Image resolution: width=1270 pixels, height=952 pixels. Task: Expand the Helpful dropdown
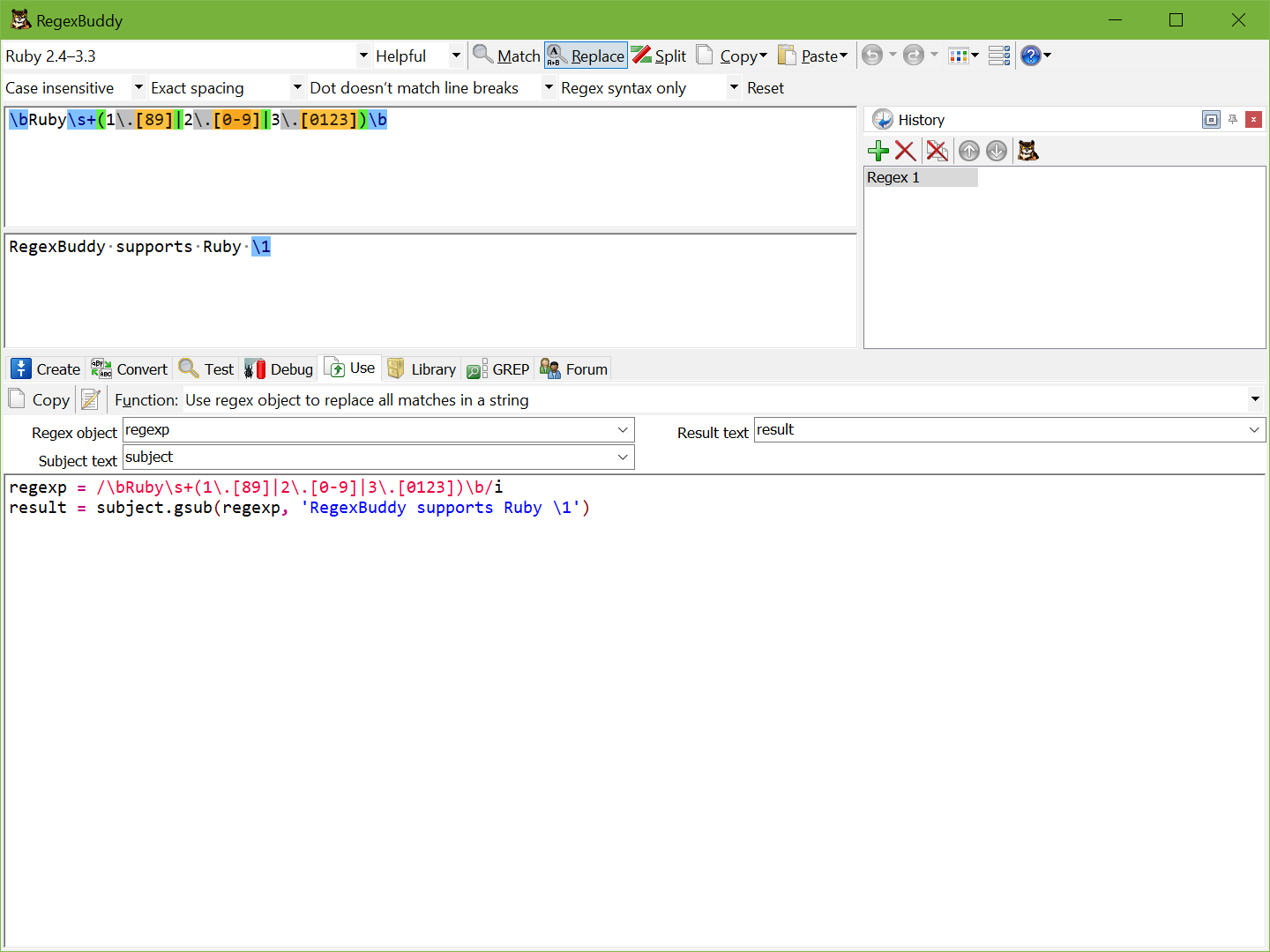click(x=456, y=56)
